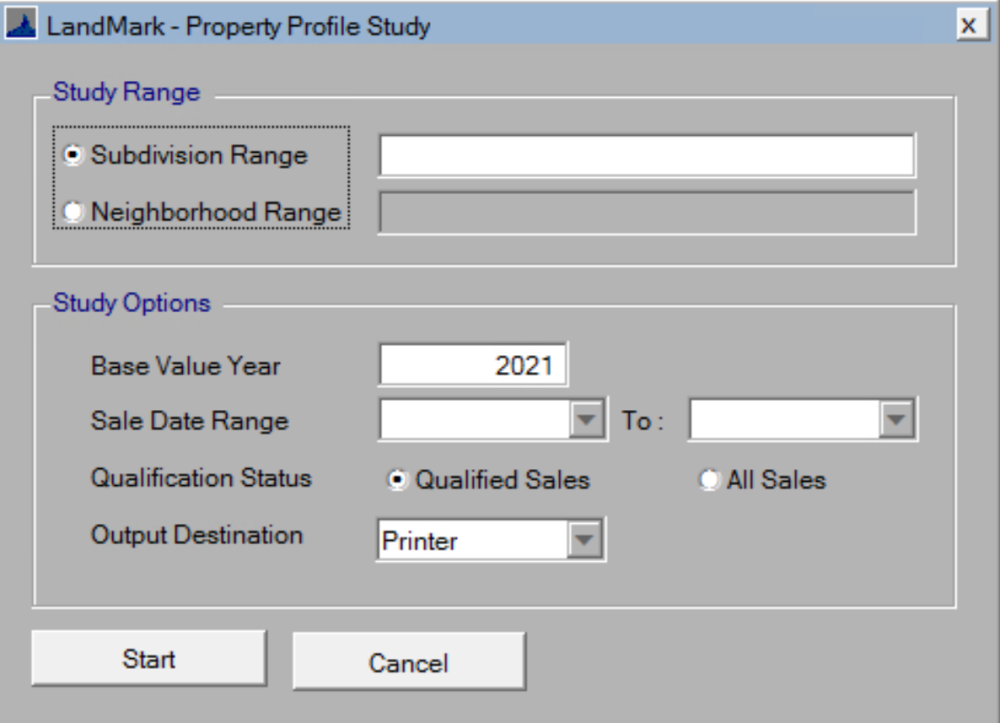
Task: Click the Output Destination Printer combo box
Action: pyautogui.click(x=472, y=541)
